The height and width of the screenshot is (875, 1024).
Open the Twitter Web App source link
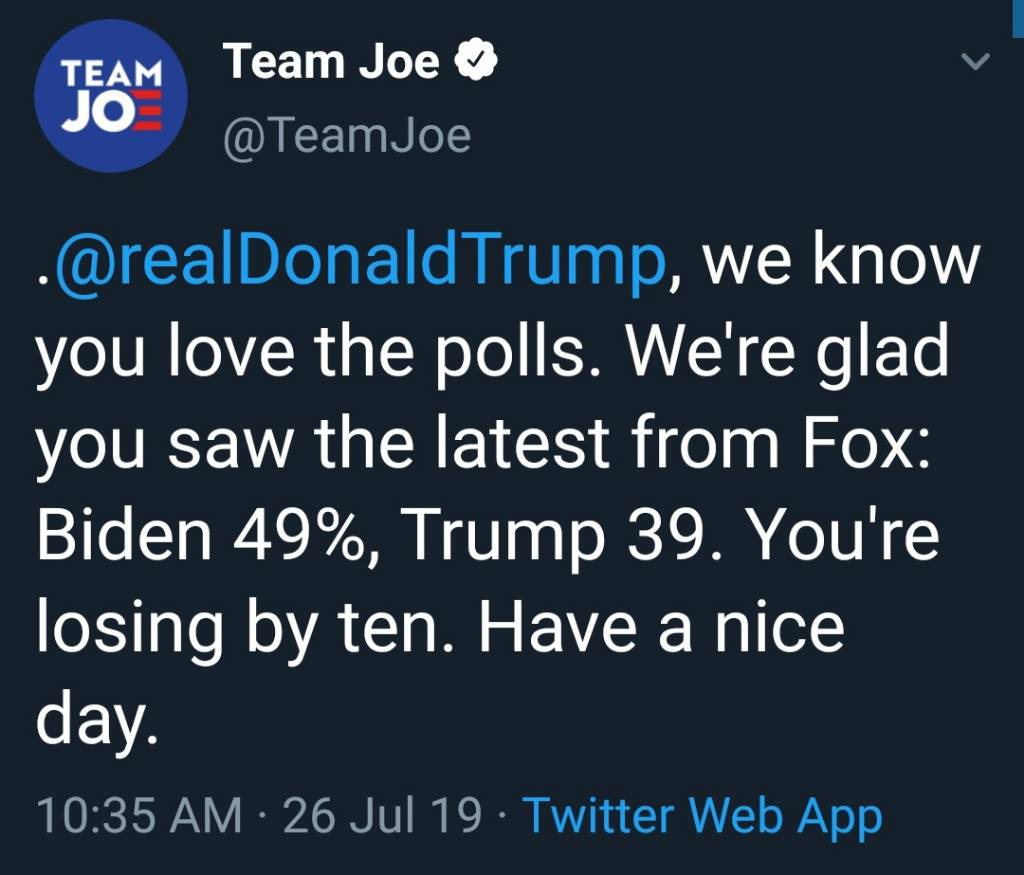tap(702, 815)
